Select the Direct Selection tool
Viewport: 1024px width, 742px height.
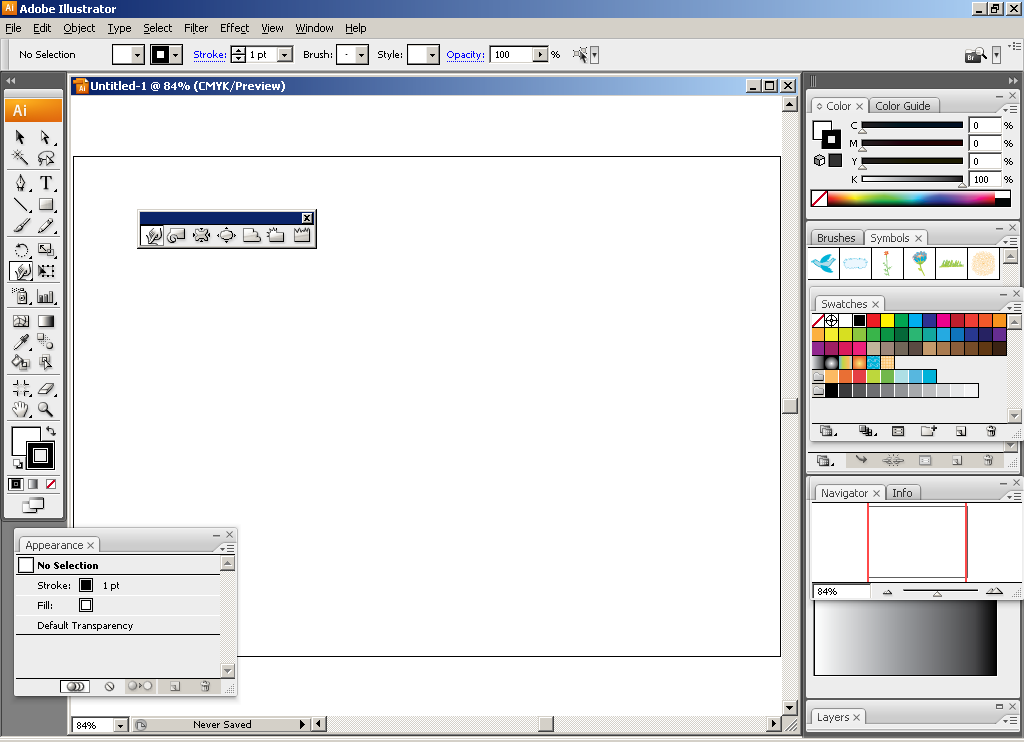(45, 137)
